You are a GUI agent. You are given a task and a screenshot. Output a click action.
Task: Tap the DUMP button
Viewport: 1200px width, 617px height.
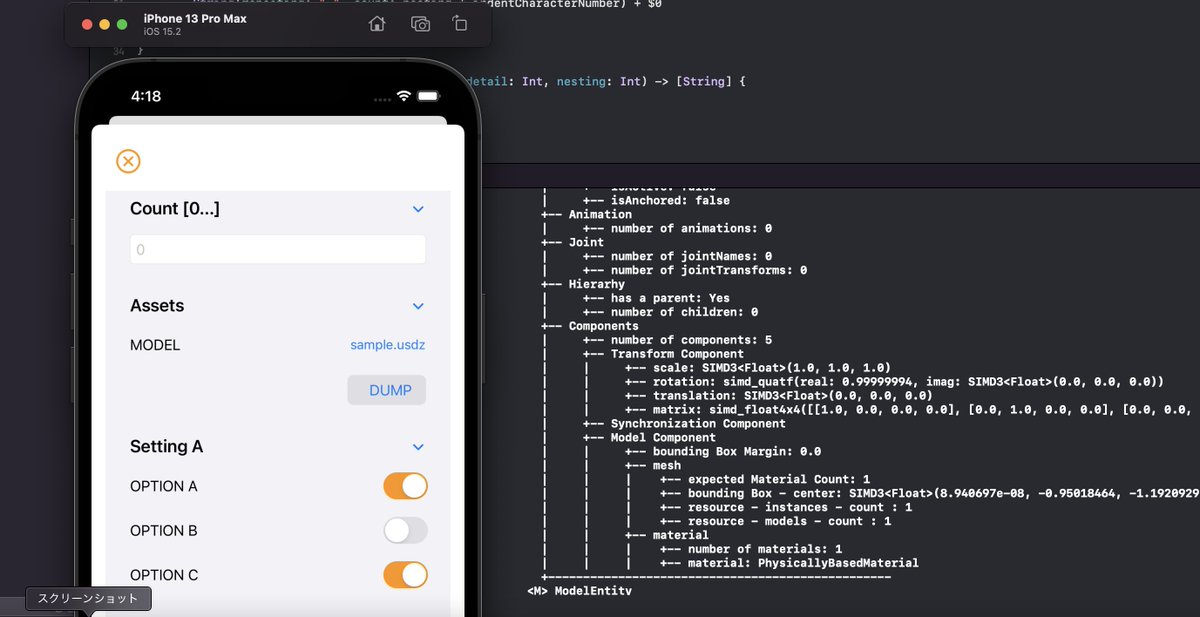click(387, 390)
